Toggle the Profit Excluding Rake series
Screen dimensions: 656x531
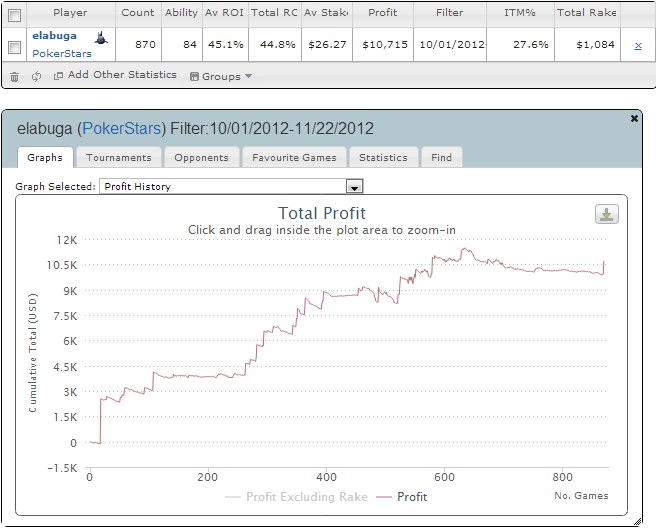296,497
